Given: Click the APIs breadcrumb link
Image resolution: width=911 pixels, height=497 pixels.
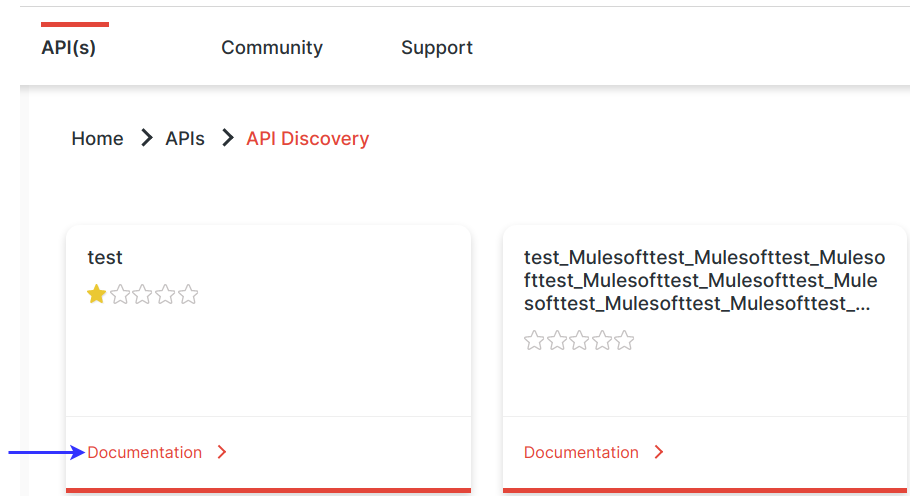Looking at the screenshot, I should (185, 139).
